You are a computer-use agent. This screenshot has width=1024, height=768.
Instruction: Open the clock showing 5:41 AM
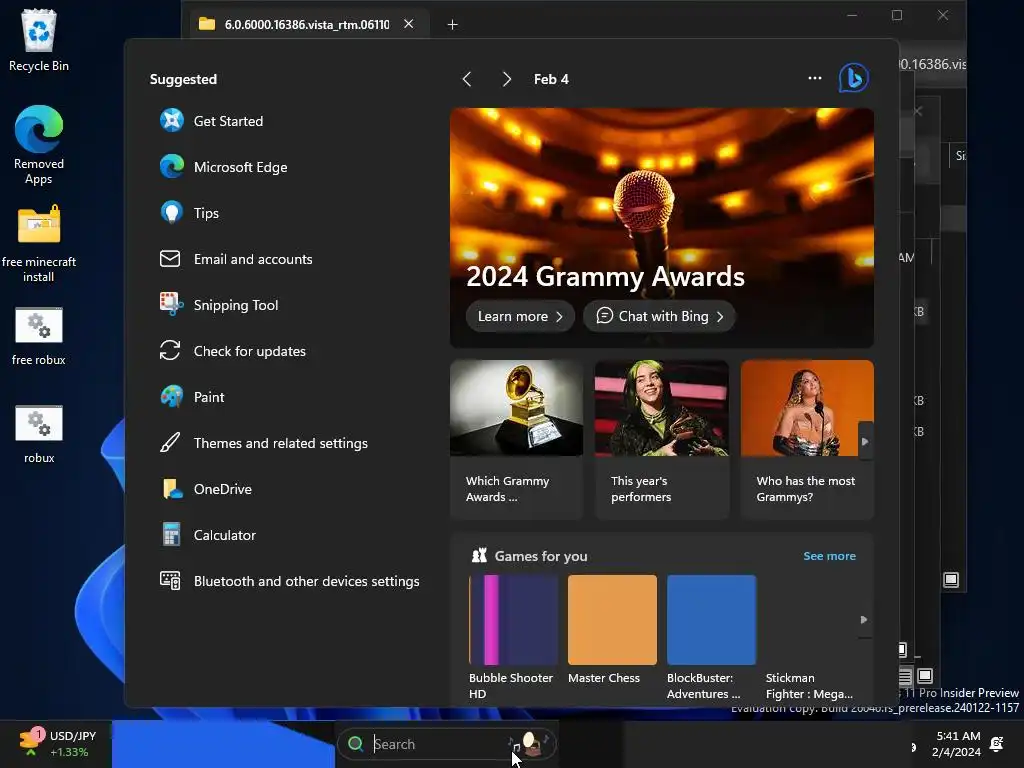click(x=957, y=744)
